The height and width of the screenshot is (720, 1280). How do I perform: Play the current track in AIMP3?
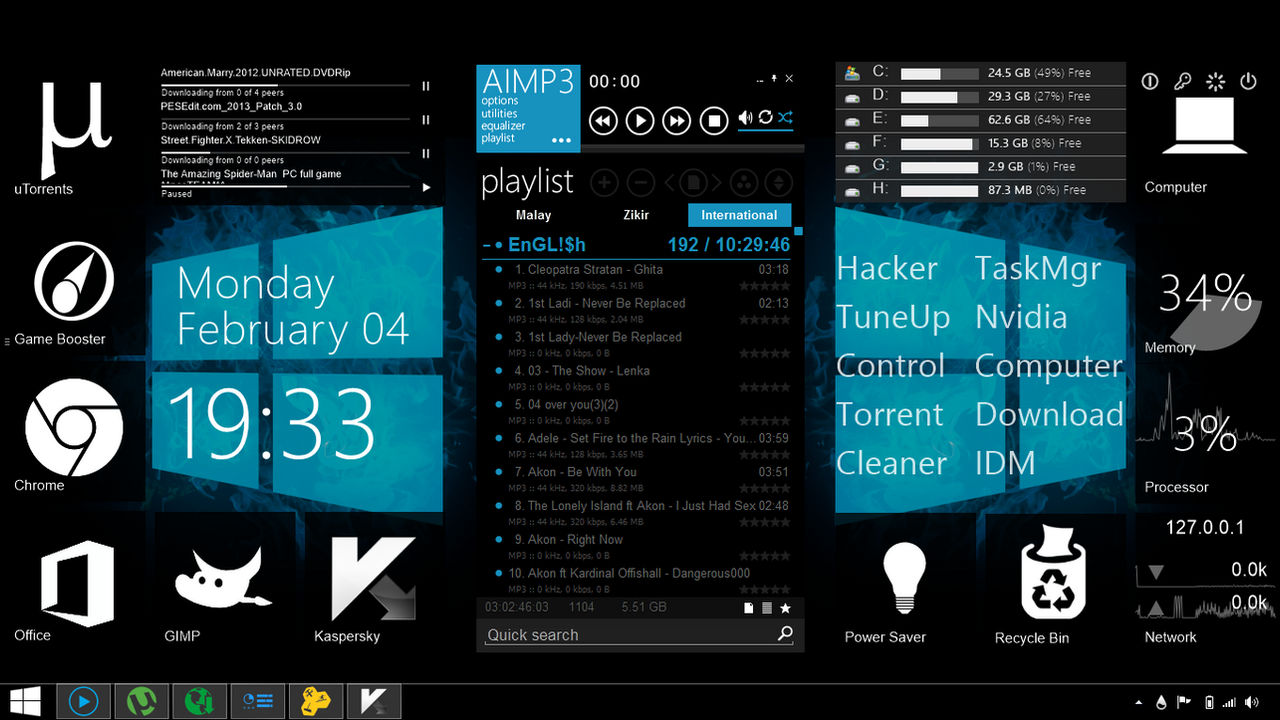click(640, 121)
